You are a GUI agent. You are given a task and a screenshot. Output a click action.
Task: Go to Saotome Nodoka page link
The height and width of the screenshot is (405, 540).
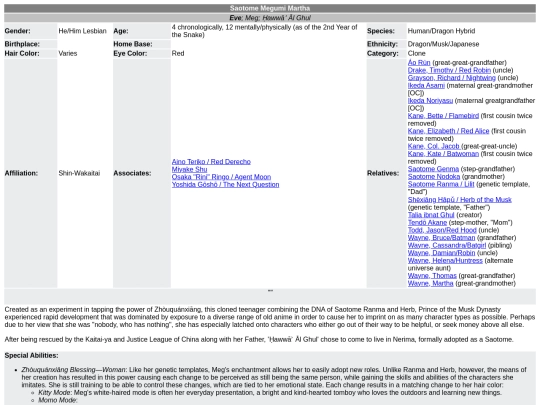tap(434, 176)
